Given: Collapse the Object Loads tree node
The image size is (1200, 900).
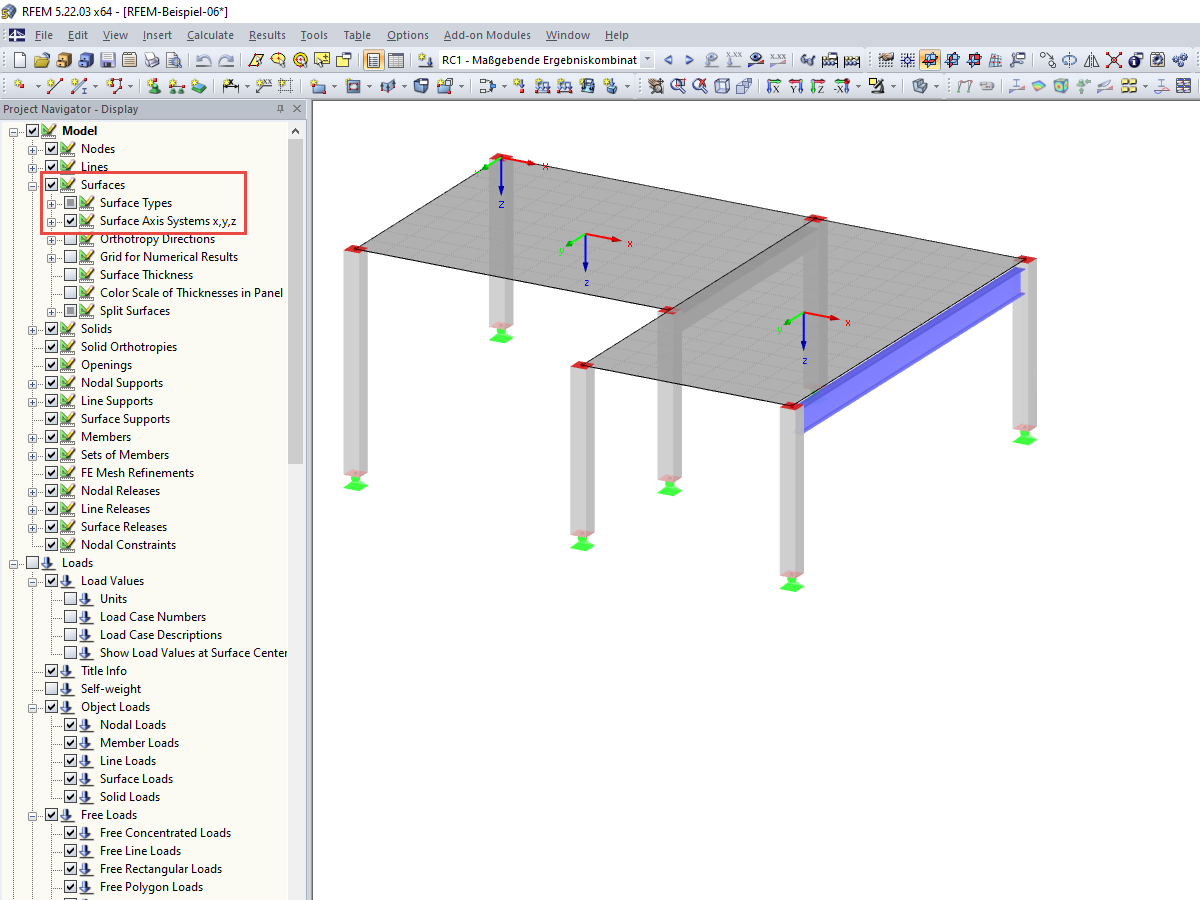Looking at the screenshot, I should [x=33, y=707].
